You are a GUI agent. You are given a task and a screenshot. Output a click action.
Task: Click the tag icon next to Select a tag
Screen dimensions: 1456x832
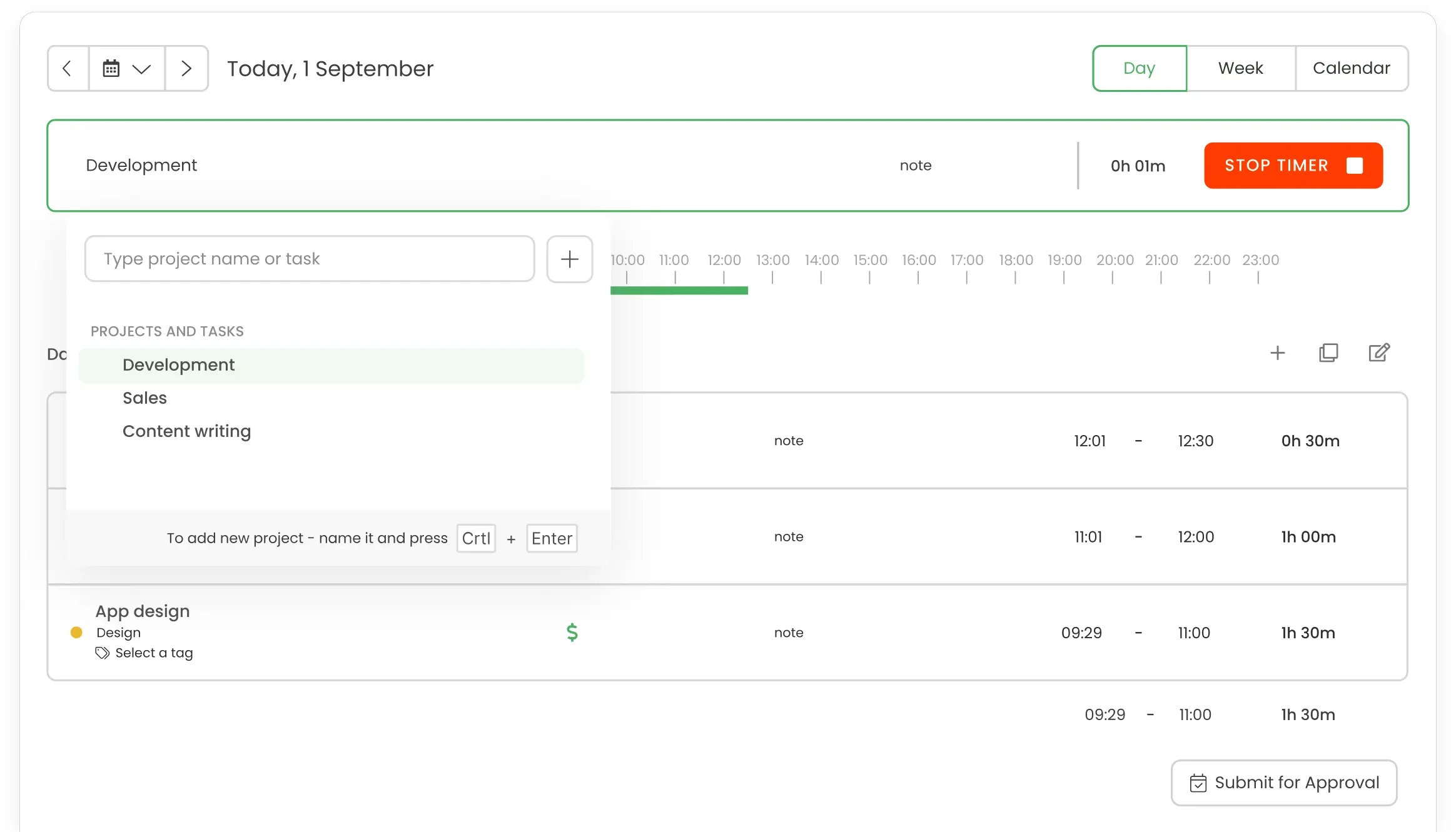coord(102,653)
